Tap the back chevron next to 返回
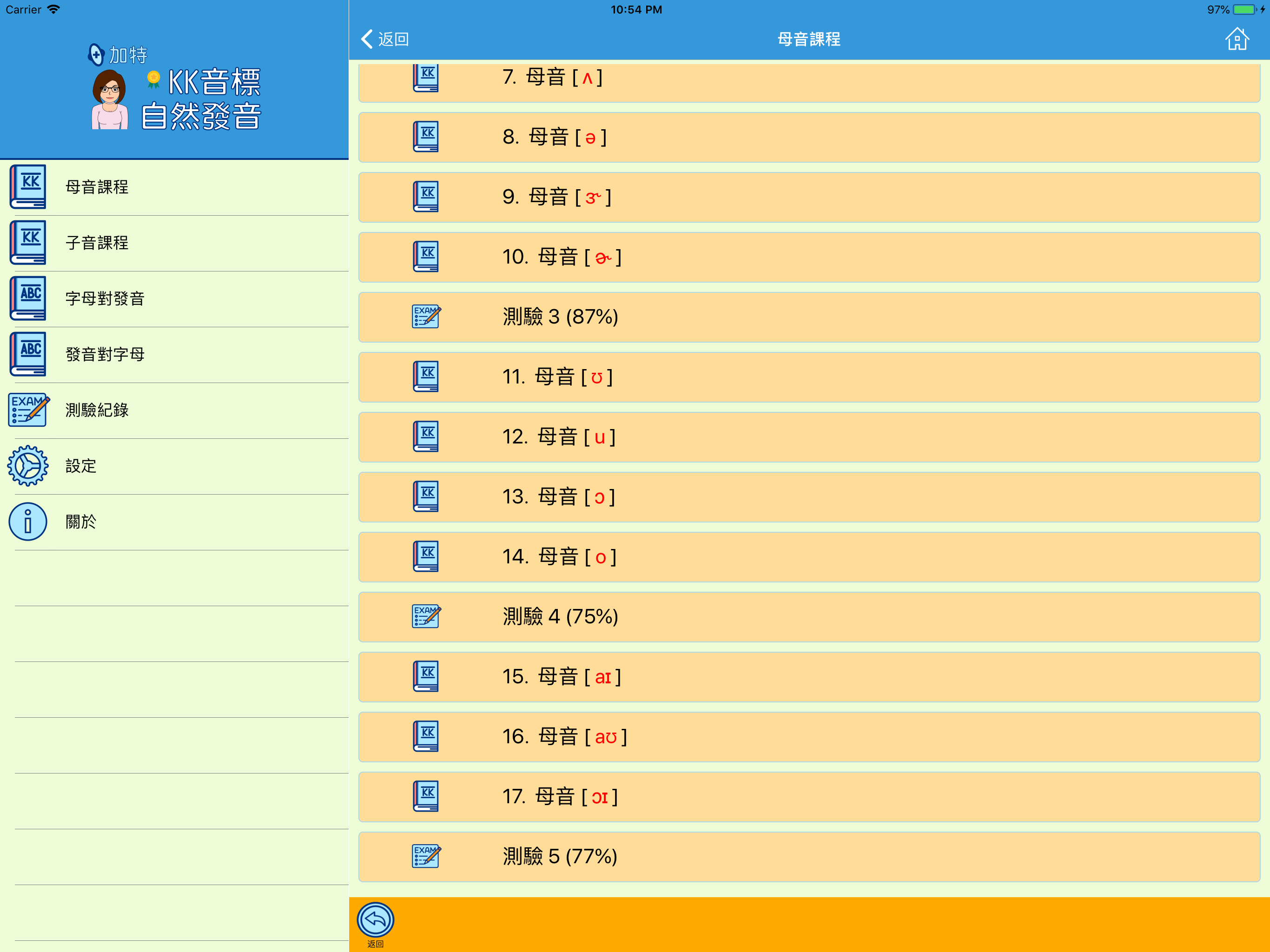Viewport: 1270px width, 952px height. click(x=367, y=39)
